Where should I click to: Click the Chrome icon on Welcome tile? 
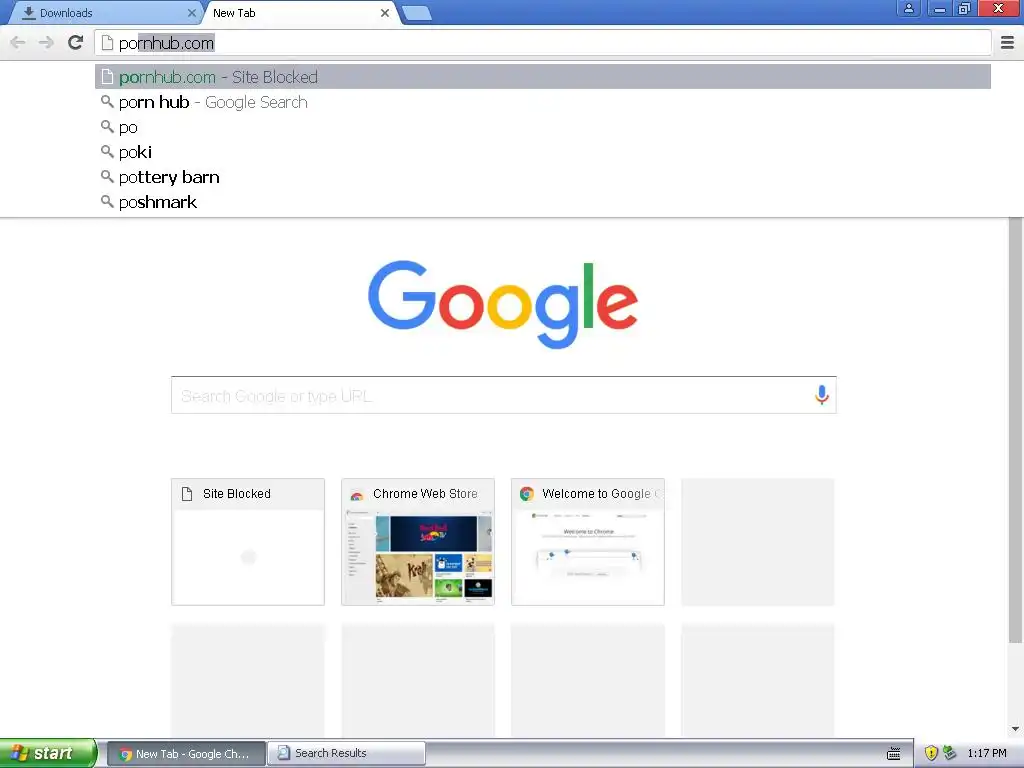[526, 494]
